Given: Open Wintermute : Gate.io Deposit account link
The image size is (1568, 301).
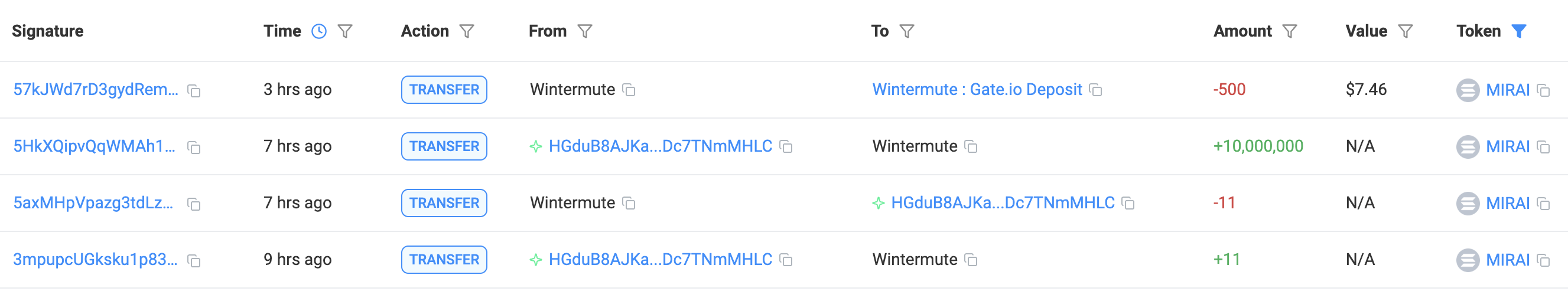Looking at the screenshot, I should tap(977, 89).
